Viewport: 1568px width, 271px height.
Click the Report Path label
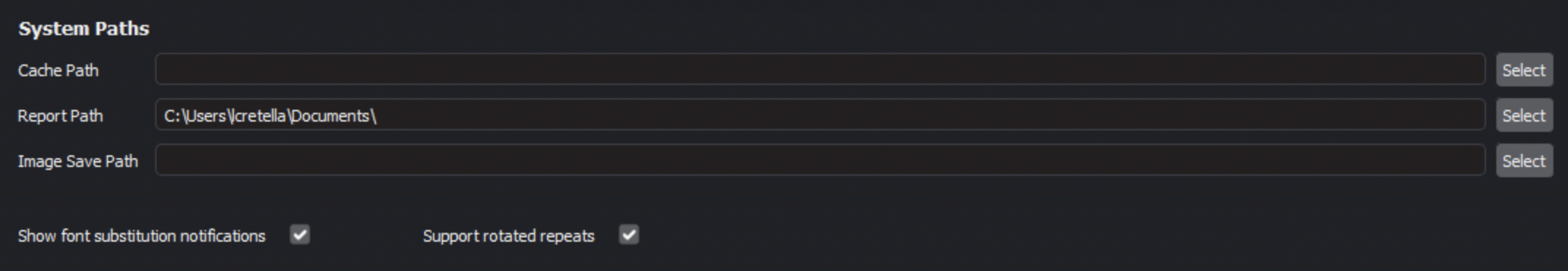[61, 116]
